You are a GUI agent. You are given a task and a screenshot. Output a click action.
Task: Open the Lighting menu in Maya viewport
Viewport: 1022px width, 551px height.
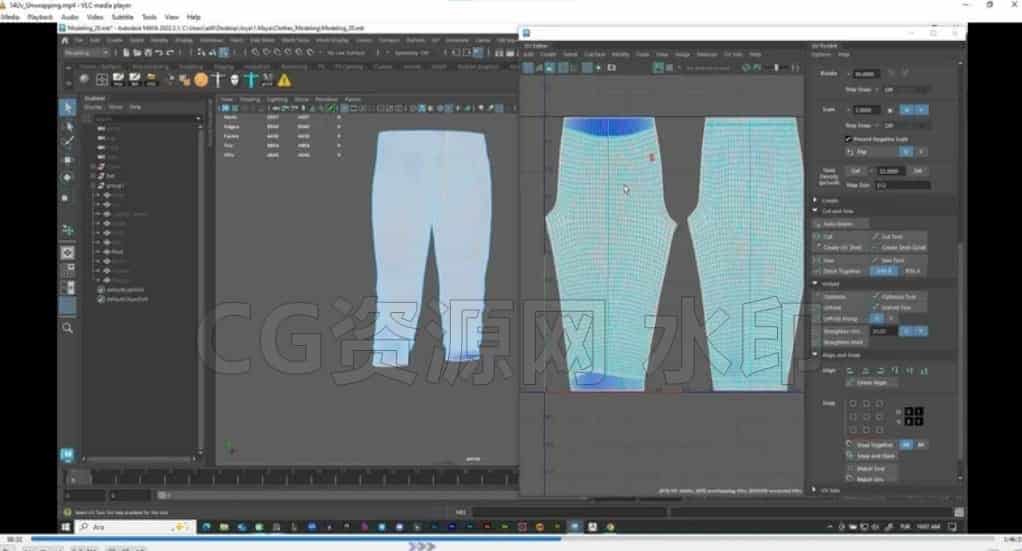(277, 100)
